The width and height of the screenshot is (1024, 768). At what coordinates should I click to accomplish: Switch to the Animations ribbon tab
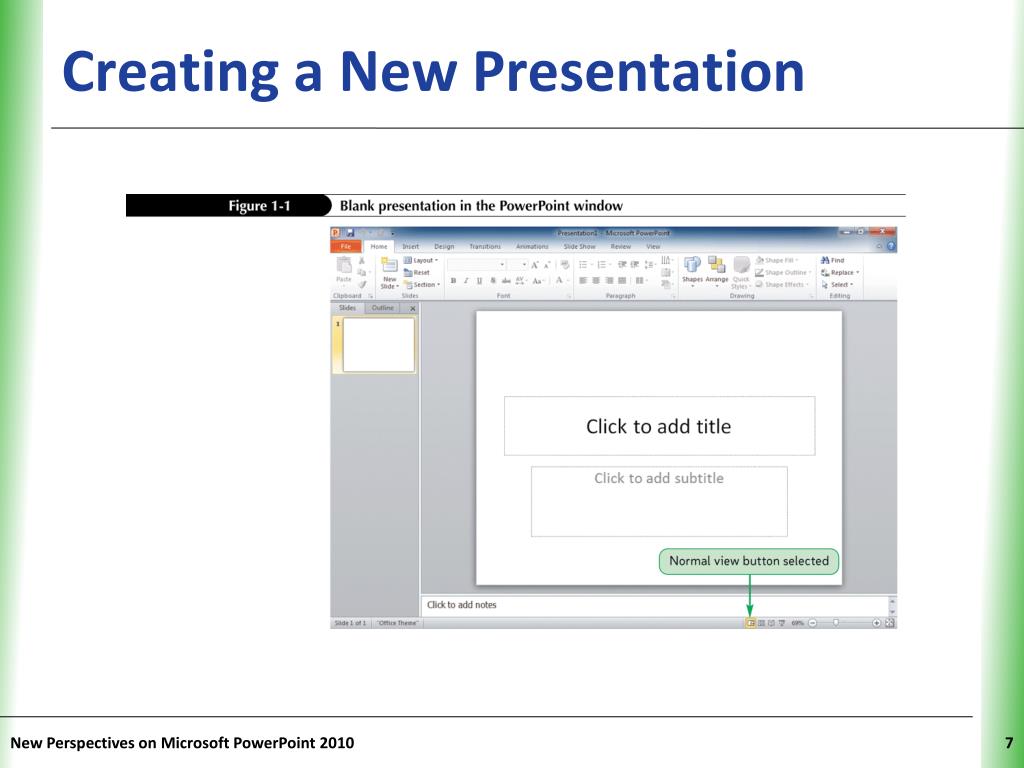pyautogui.click(x=532, y=246)
